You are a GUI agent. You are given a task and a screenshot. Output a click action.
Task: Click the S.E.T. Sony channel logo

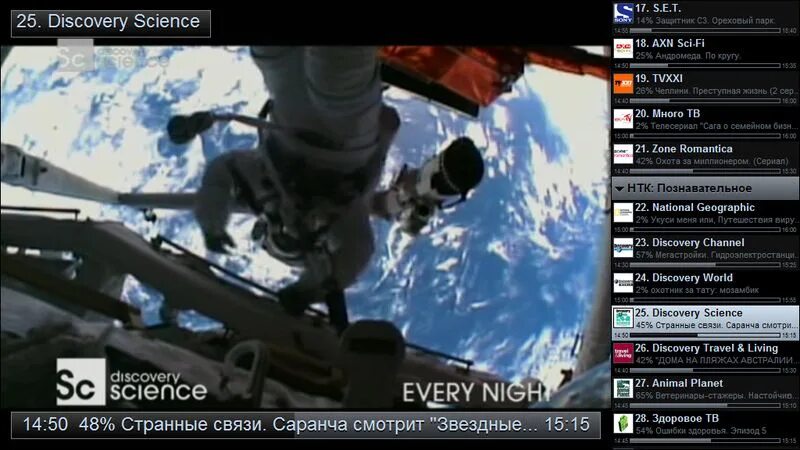click(623, 13)
